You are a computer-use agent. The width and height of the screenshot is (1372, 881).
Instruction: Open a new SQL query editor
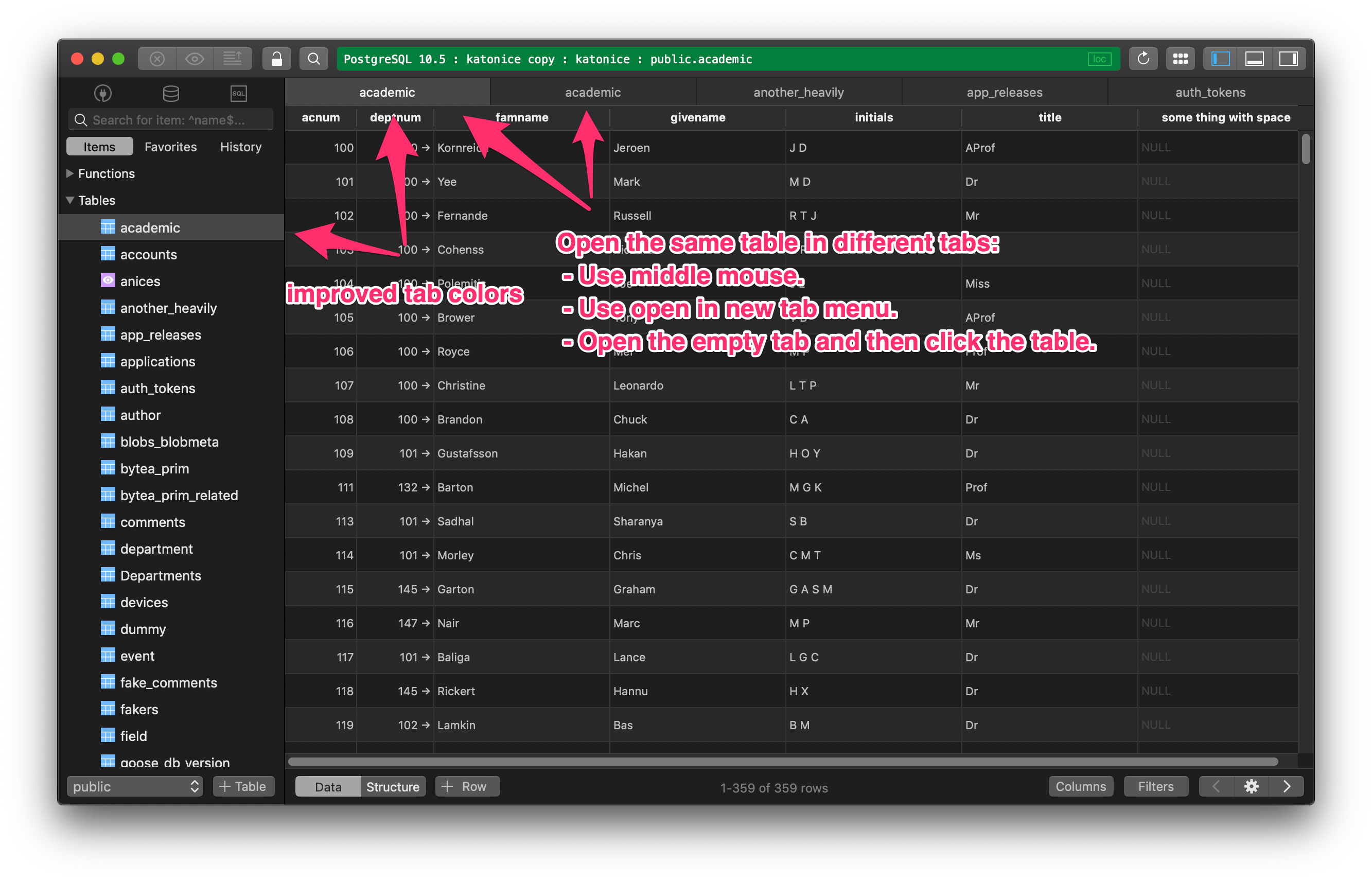pyautogui.click(x=239, y=93)
